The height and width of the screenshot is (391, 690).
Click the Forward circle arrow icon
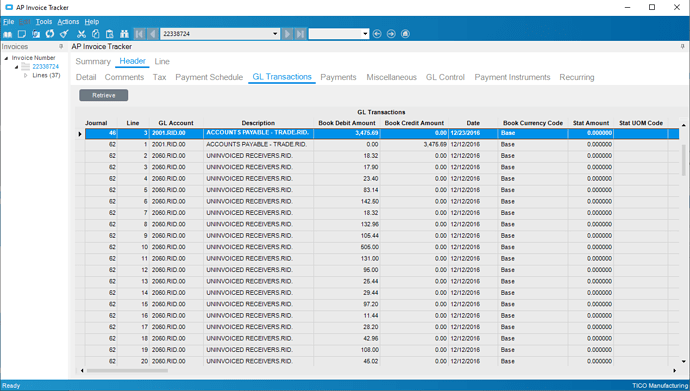click(x=391, y=34)
